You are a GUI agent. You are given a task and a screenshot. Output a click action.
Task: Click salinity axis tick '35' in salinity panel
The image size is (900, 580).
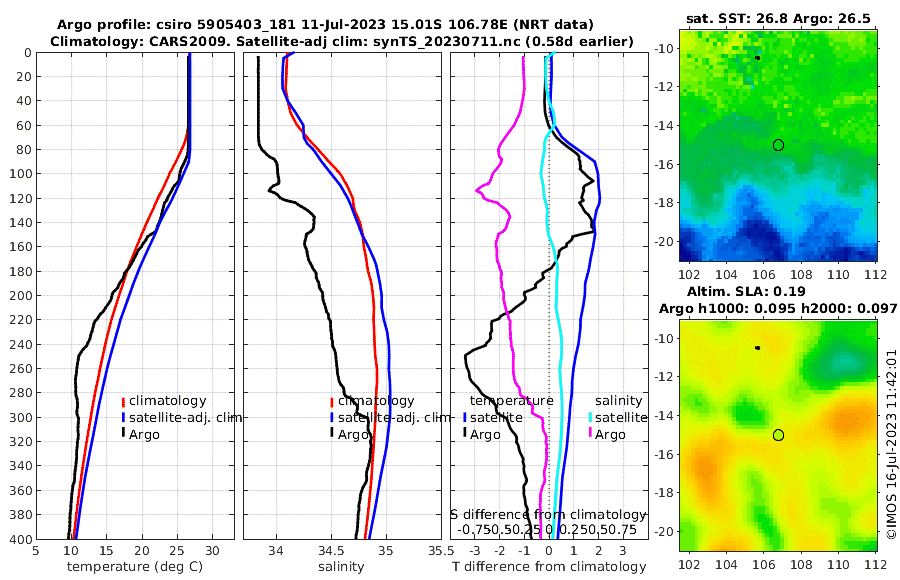(x=386, y=551)
